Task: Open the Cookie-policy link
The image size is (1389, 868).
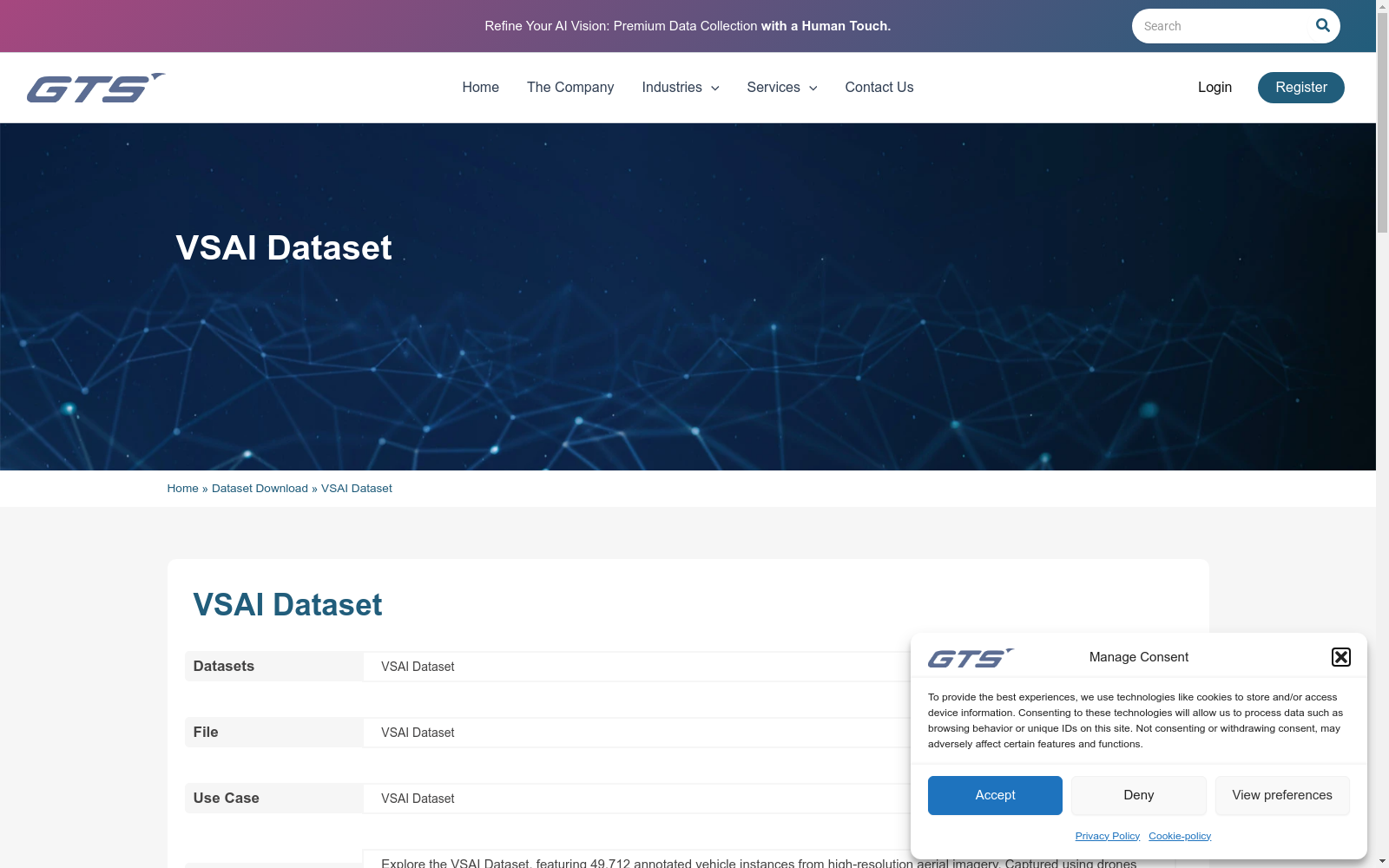Action: click(1180, 836)
